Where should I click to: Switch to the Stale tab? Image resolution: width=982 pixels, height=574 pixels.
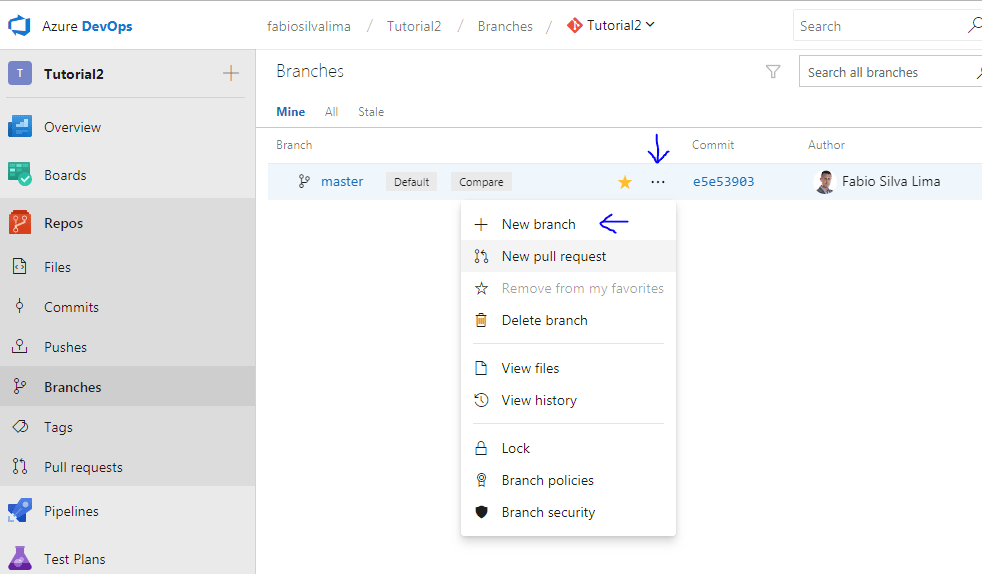[x=371, y=111]
